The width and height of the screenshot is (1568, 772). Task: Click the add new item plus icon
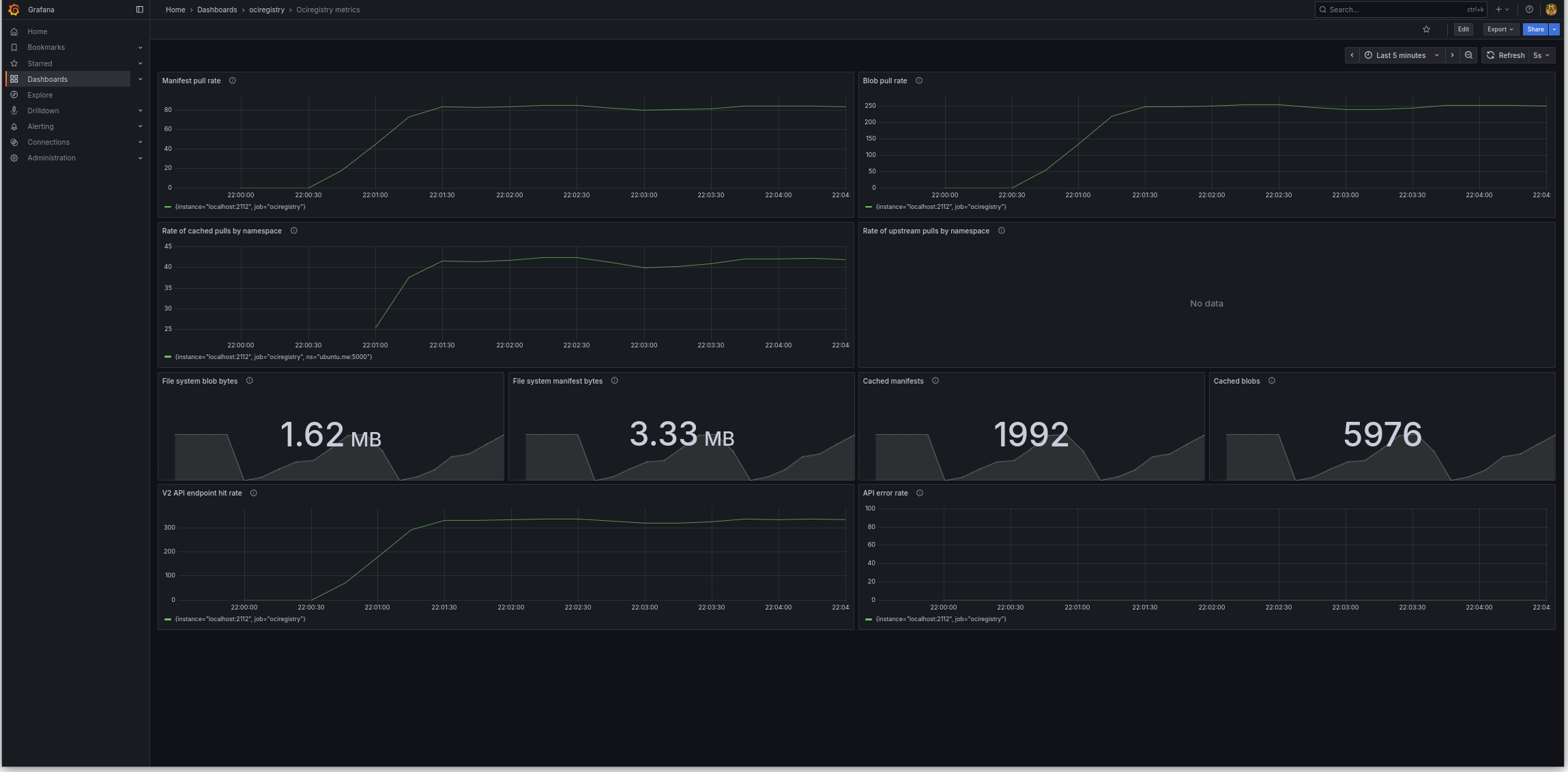click(x=1498, y=9)
